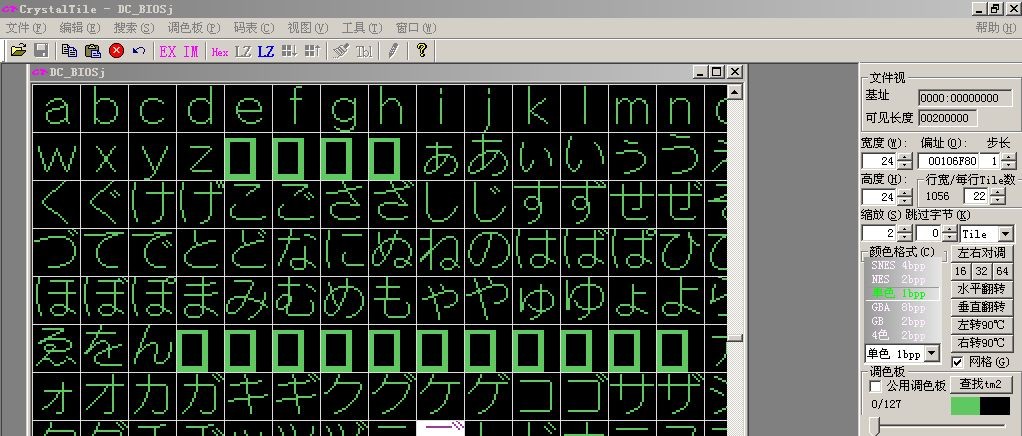Click the open file folder icon
1022x436 pixels.
pyautogui.click(x=18, y=50)
